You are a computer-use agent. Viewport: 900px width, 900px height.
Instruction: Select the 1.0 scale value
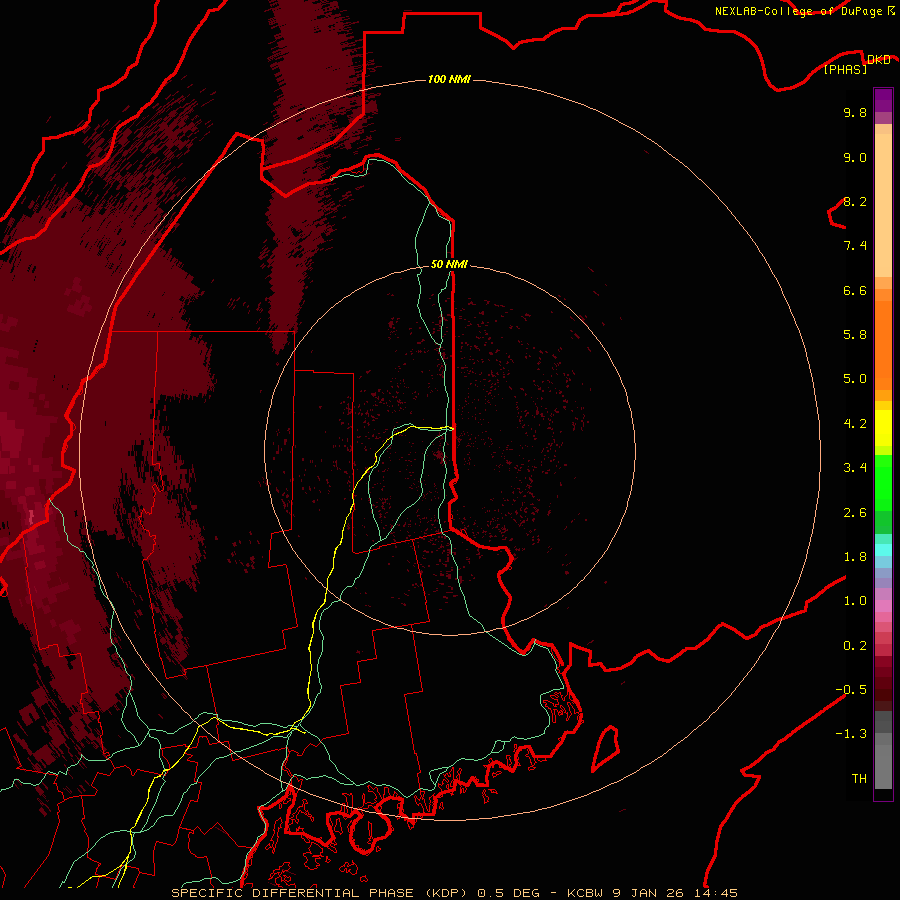pyautogui.click(x=855, y=601)
